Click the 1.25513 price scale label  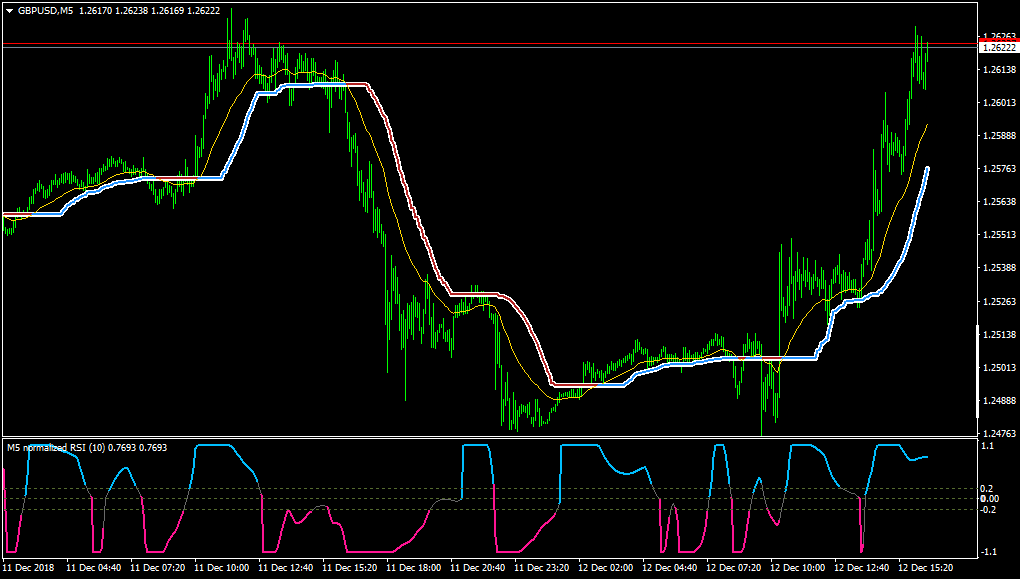999,234
